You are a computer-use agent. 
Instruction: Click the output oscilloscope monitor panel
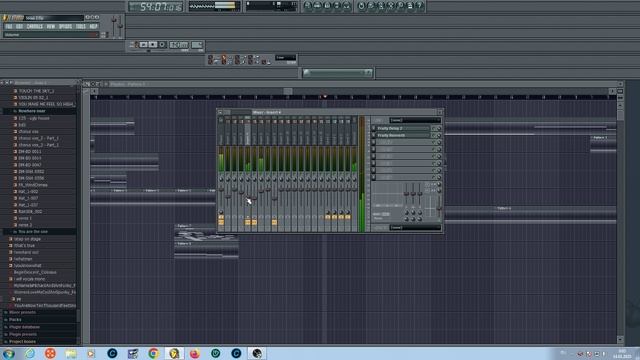coord(214,6)
